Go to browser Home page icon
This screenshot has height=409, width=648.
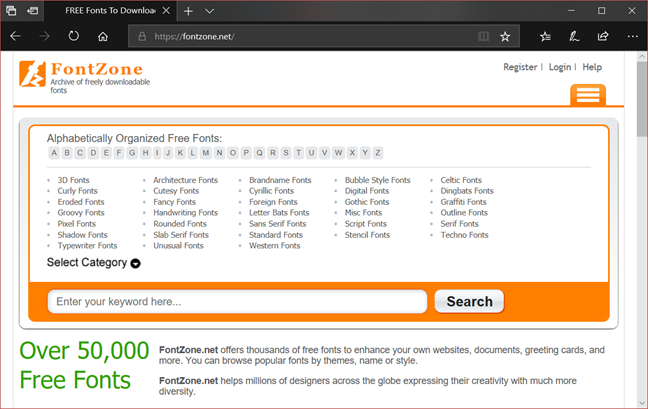[103, 36]
